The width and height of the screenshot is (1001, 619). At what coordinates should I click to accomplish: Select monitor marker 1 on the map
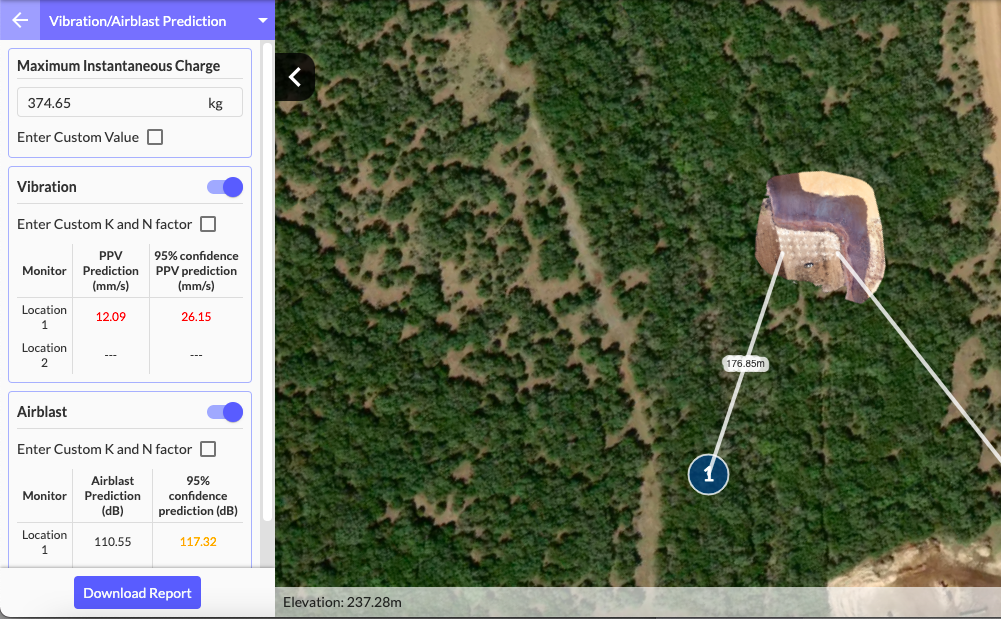point(708,474)
